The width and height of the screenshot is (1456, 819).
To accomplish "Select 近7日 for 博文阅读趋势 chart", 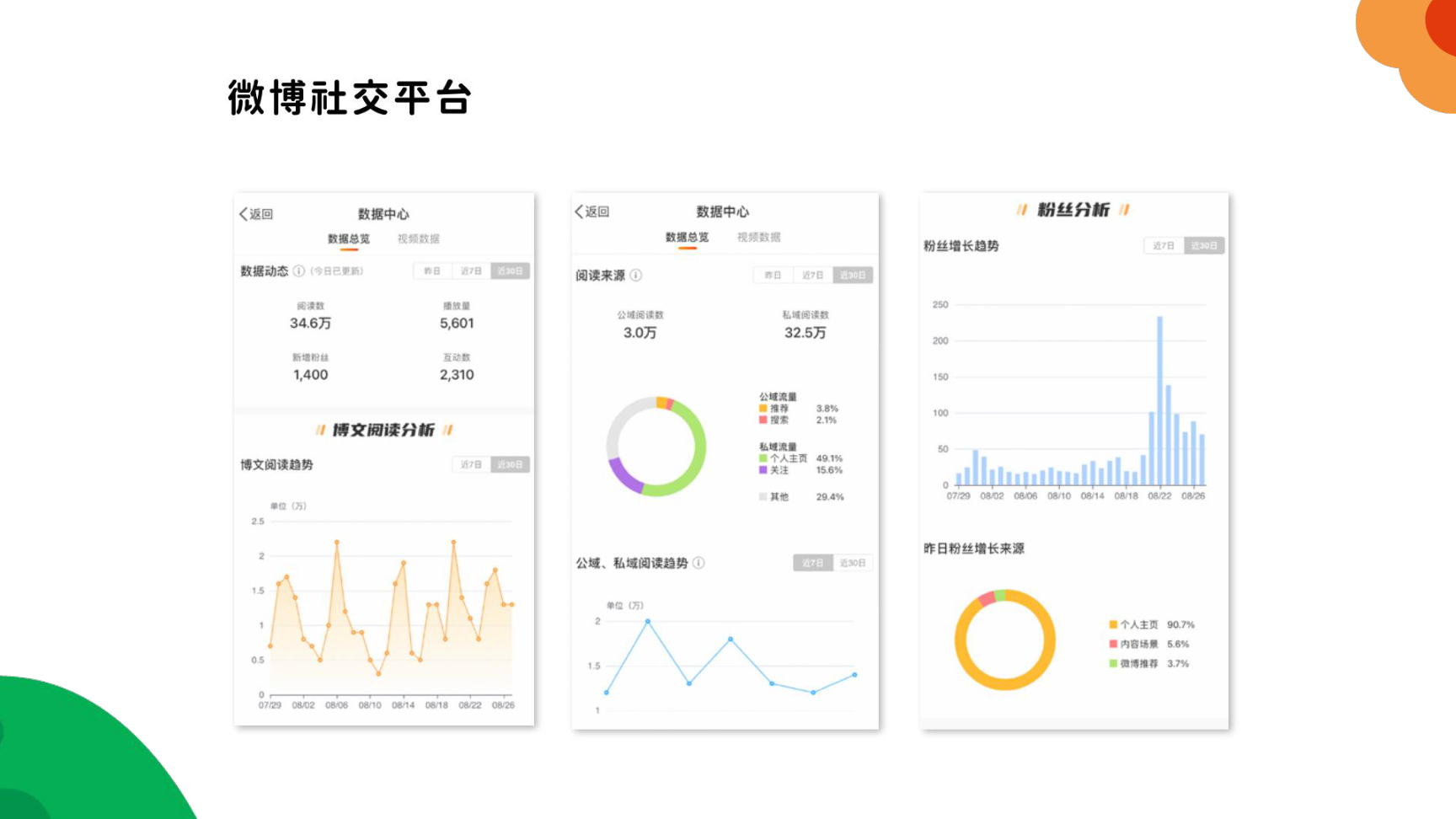I will click(x=471, y=465).
